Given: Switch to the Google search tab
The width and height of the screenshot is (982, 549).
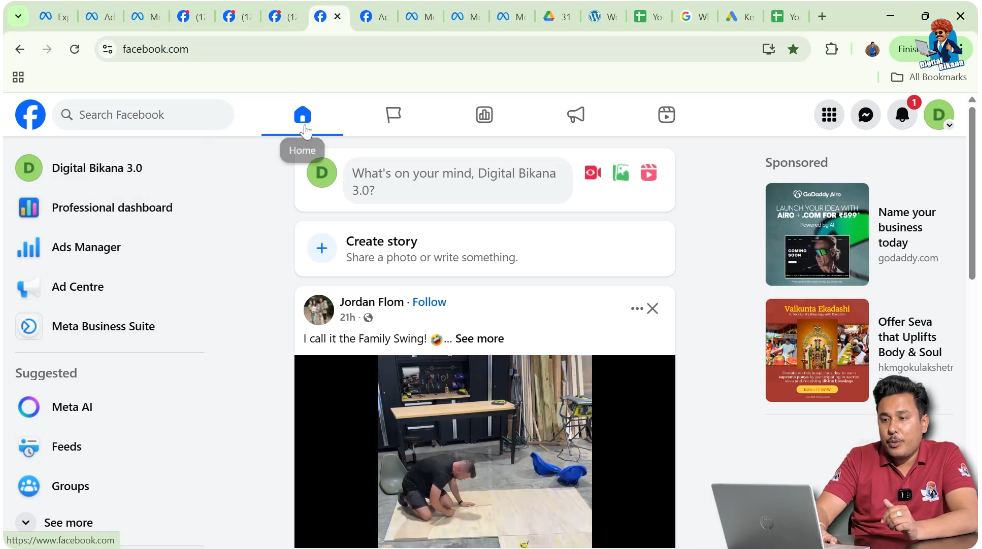Looking at the screenshot, I should coord(694,17).
